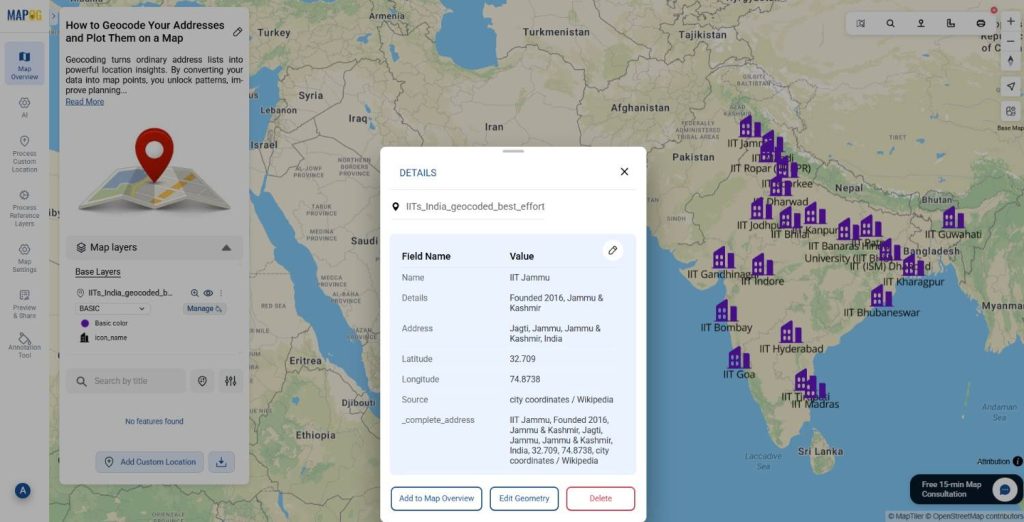Click the Delete button in Details
1024x522 pixels.
point(601,498)
